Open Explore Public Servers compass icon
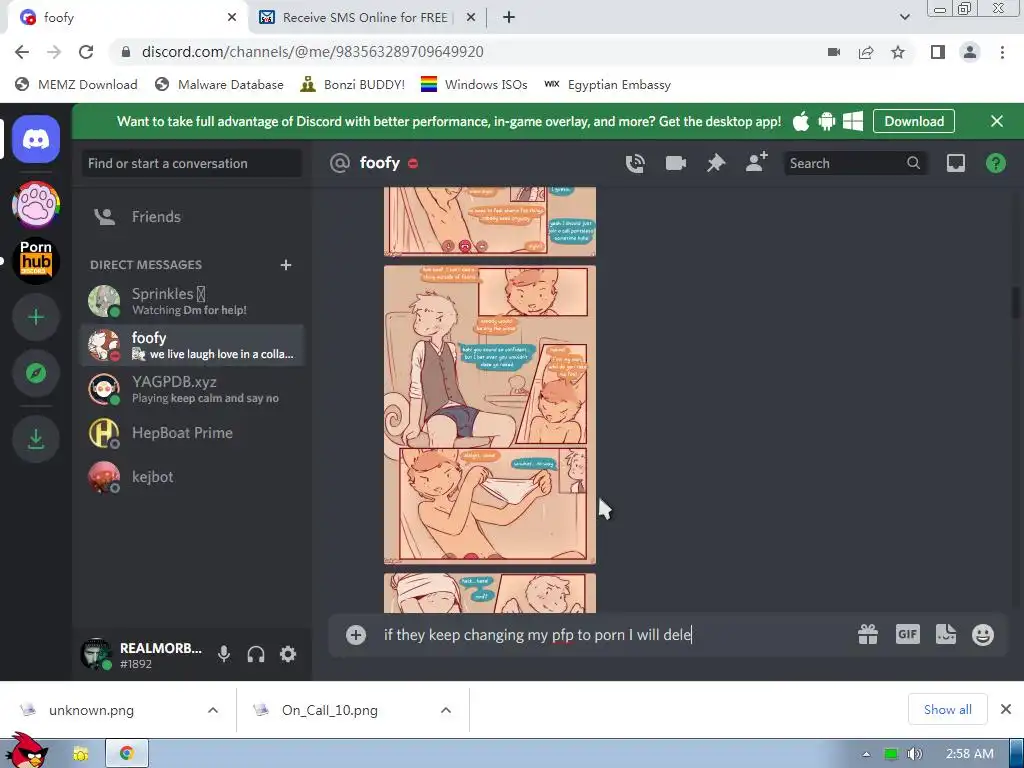Screen dimensions: 1024x768 [36, 373]
